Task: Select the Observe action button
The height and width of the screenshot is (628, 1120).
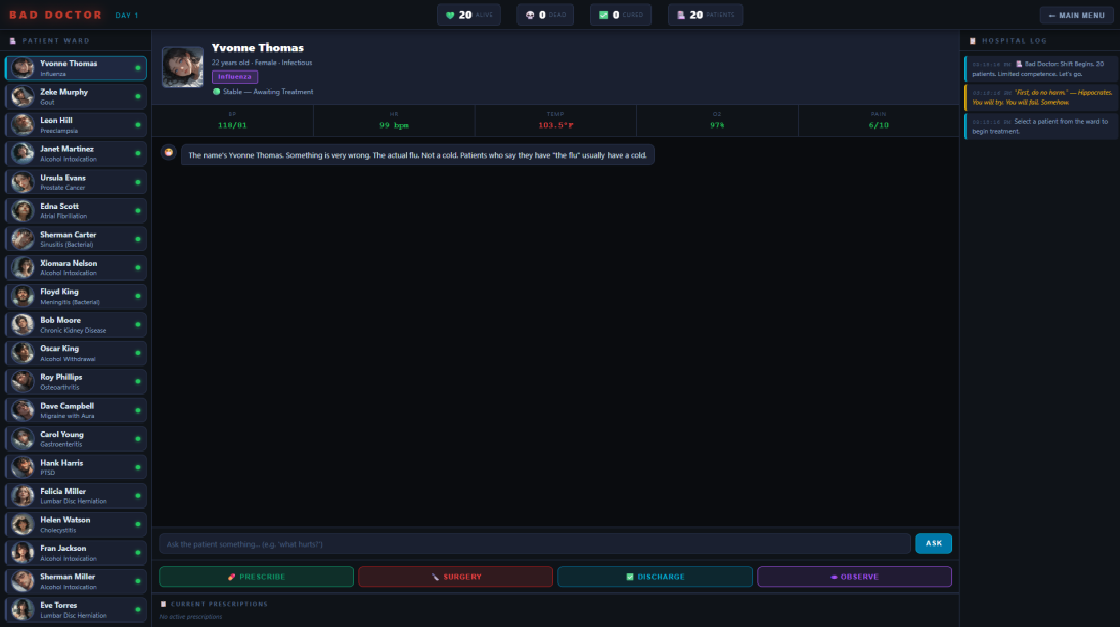Action: (x=854, y=577)
